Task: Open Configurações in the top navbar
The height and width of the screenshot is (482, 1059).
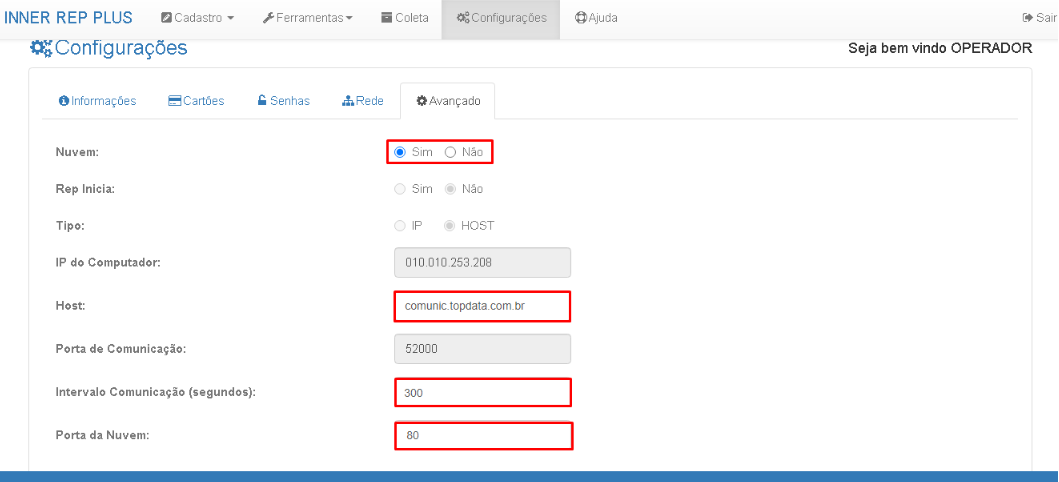Action: [x=501, y=18]
